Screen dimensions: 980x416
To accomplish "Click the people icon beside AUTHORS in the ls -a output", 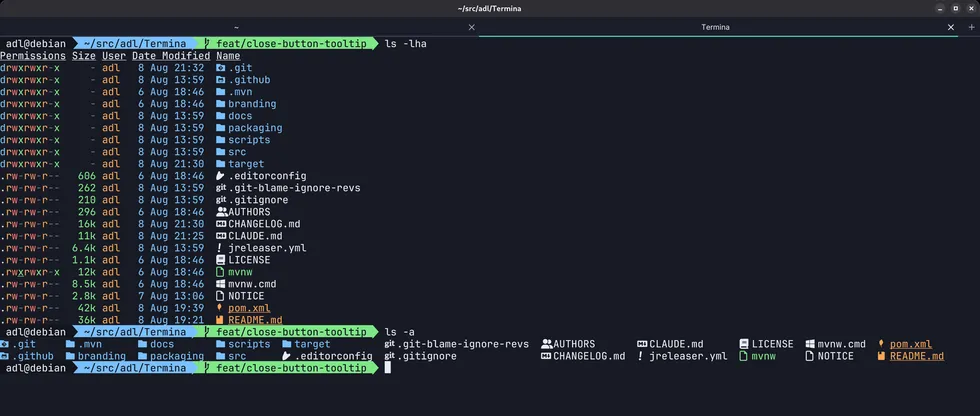I will tap(547, 344).
